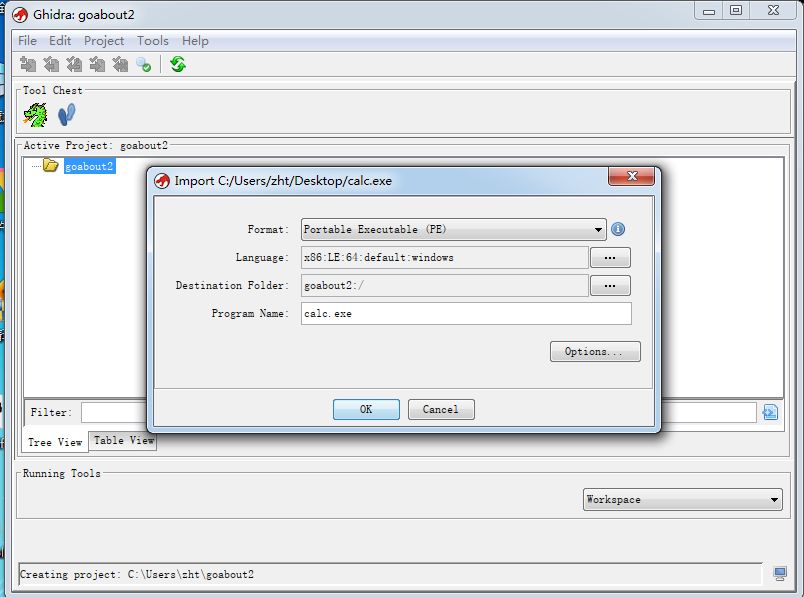Viewport: 804px width, 597px height.
Task: Confirm import with OK button
Action: click(366, 409)
